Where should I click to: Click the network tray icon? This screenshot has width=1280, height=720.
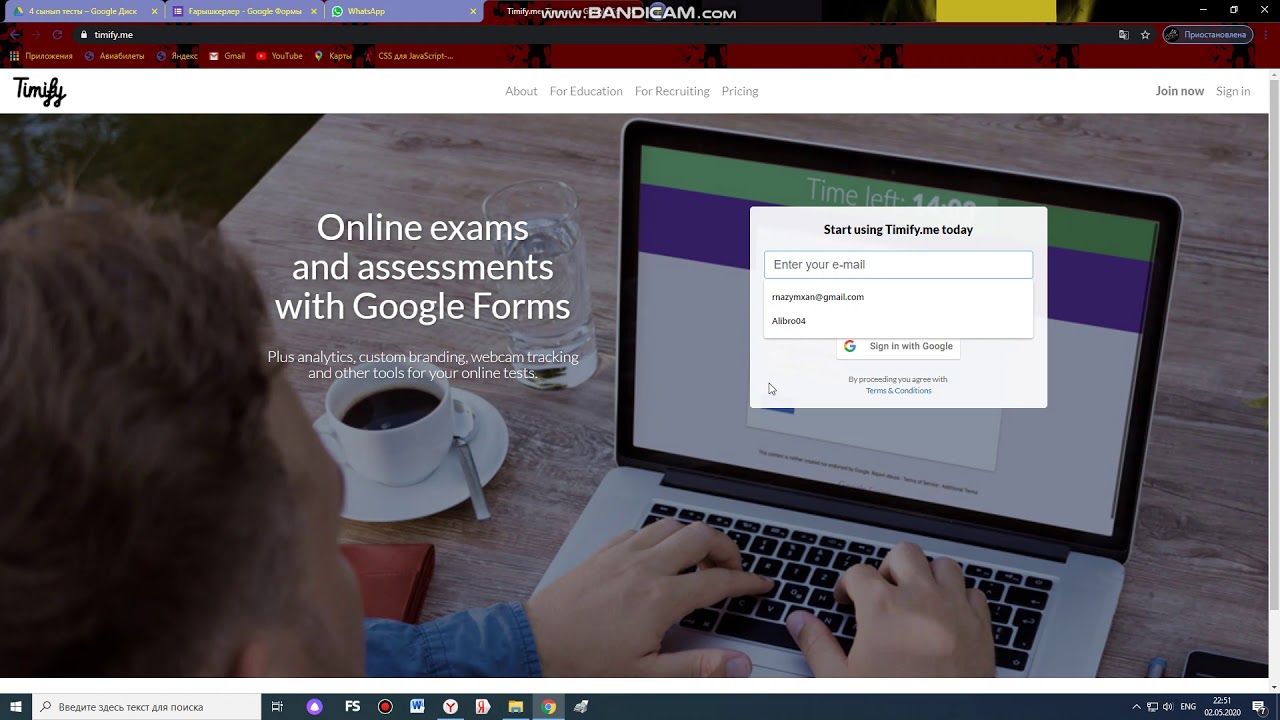pyautogui.click(x=1152, y=707)
